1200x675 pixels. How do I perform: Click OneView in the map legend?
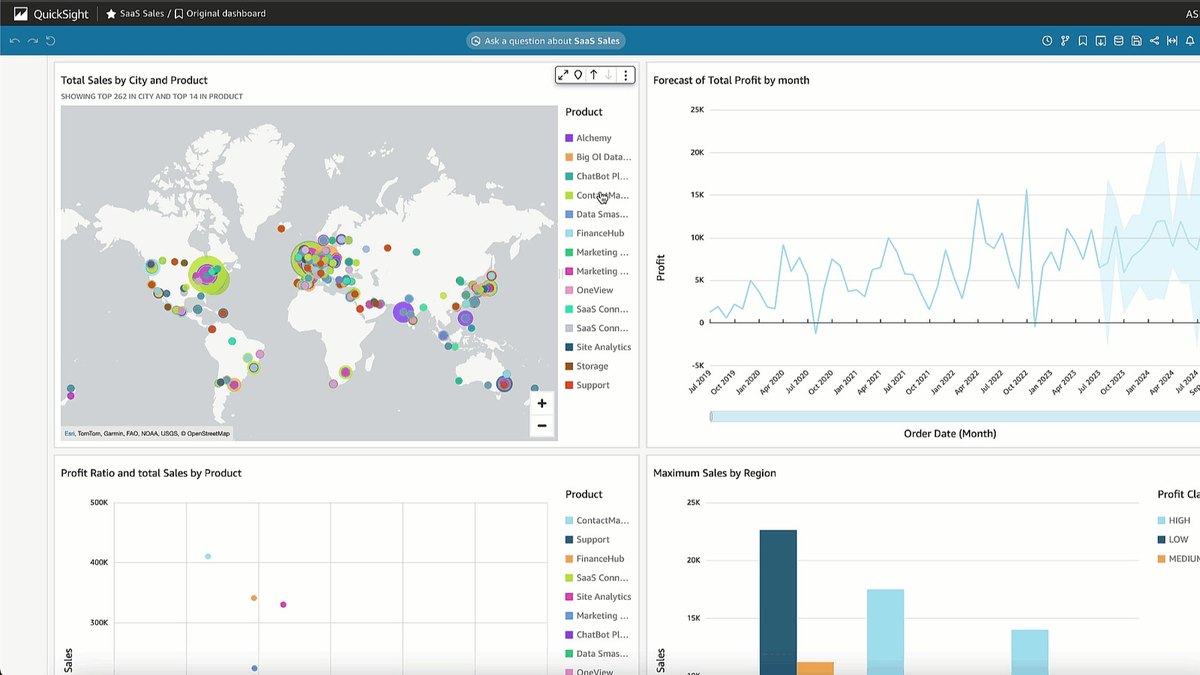coord(589,290)
